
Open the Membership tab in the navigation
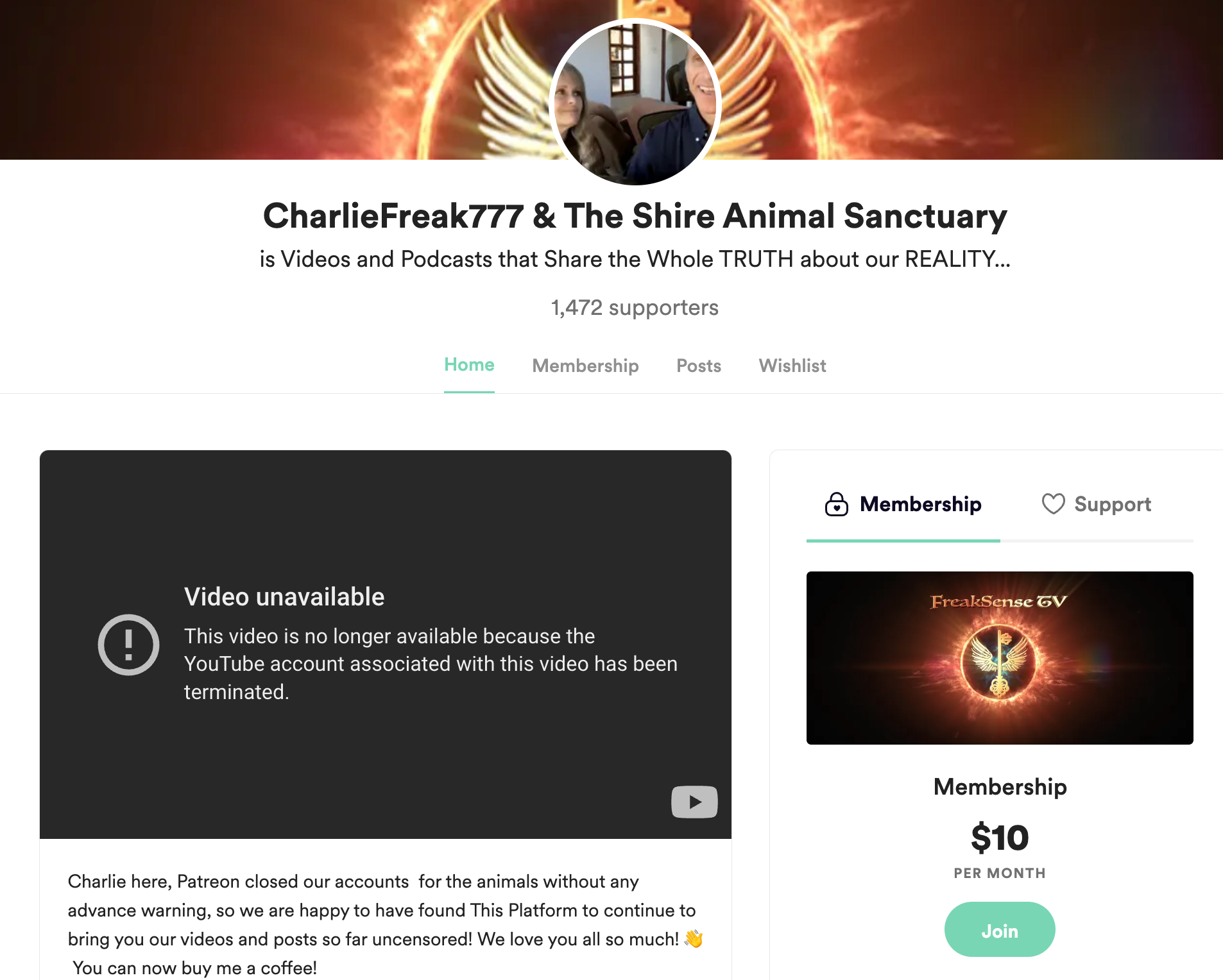pyautogui.click(x=585, y=366)
